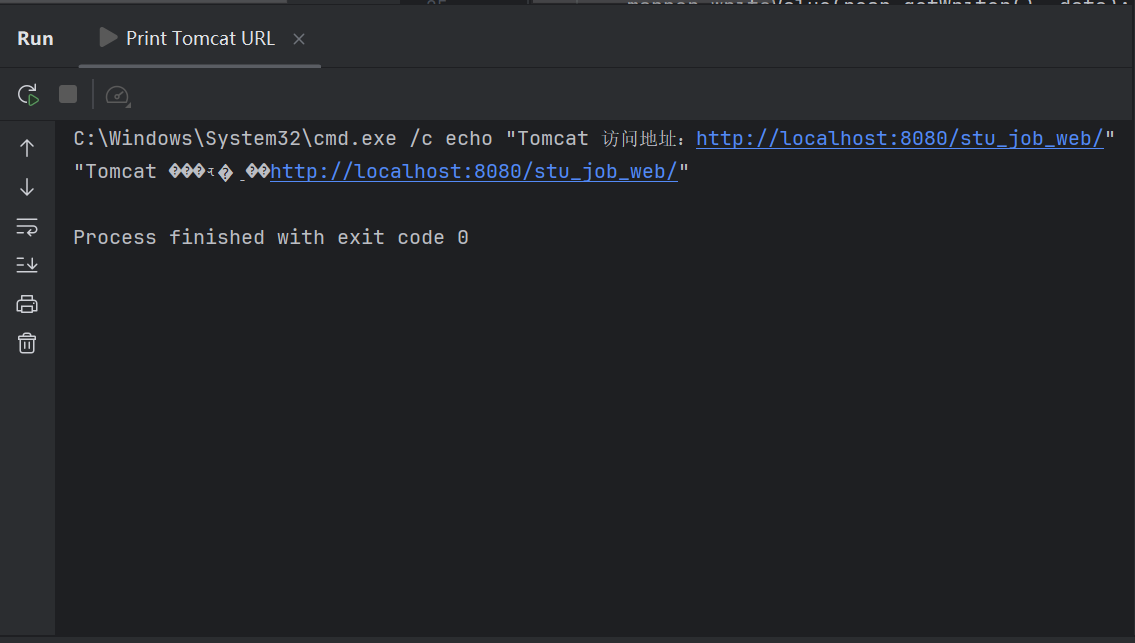Select the Print Tomcat URL tab
The image size is (1135, 643).
[199, 38]
